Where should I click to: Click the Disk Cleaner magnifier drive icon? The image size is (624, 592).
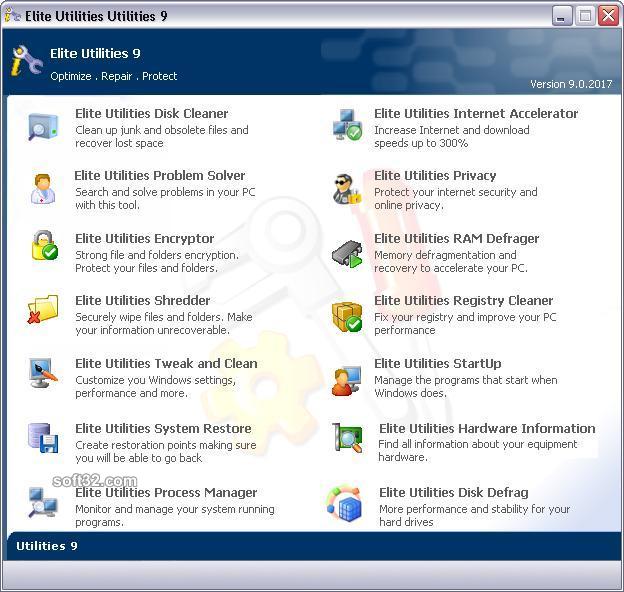coord(43,127)
